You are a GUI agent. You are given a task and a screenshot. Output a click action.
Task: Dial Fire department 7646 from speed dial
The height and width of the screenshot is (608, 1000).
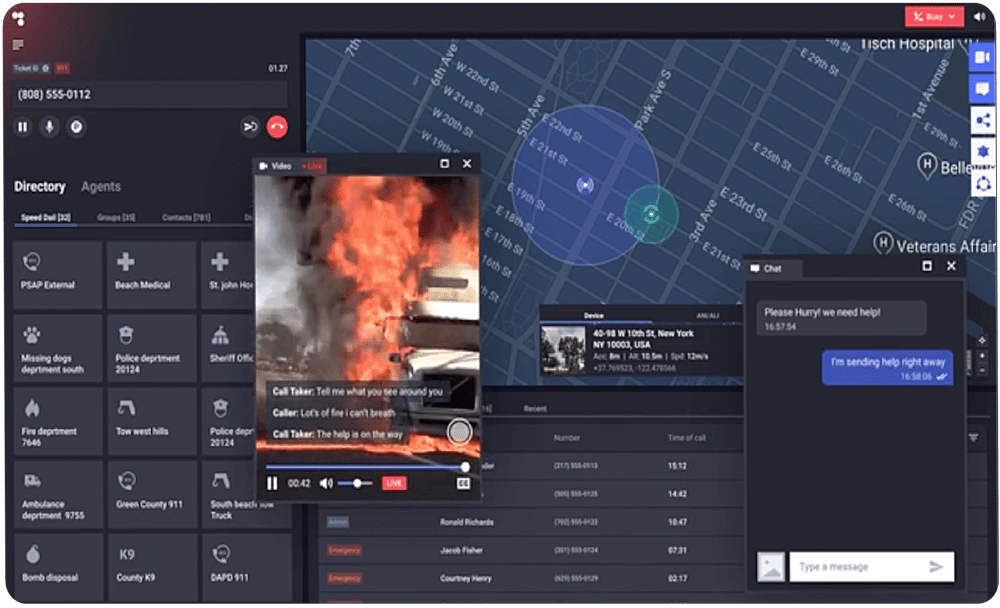coord(59,421)
